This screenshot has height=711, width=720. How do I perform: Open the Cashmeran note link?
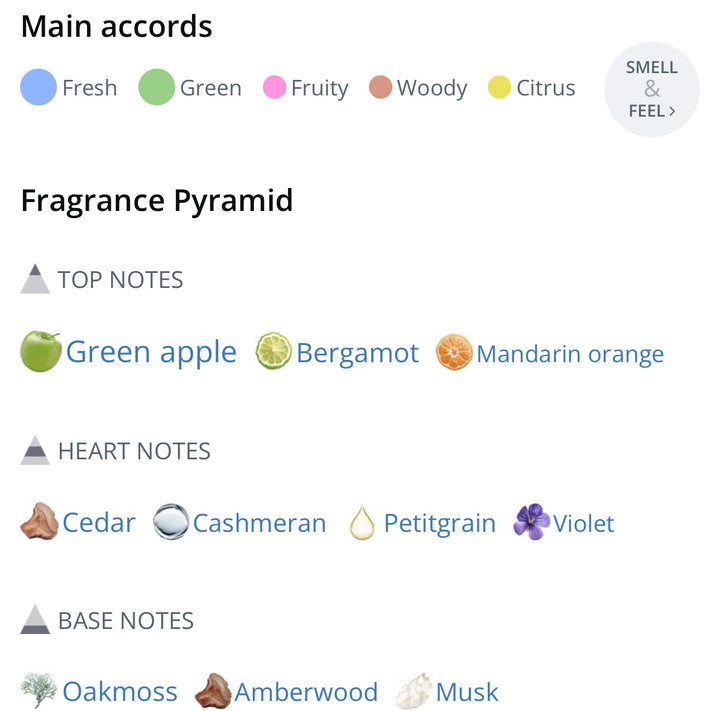click(x=259, y=523)
